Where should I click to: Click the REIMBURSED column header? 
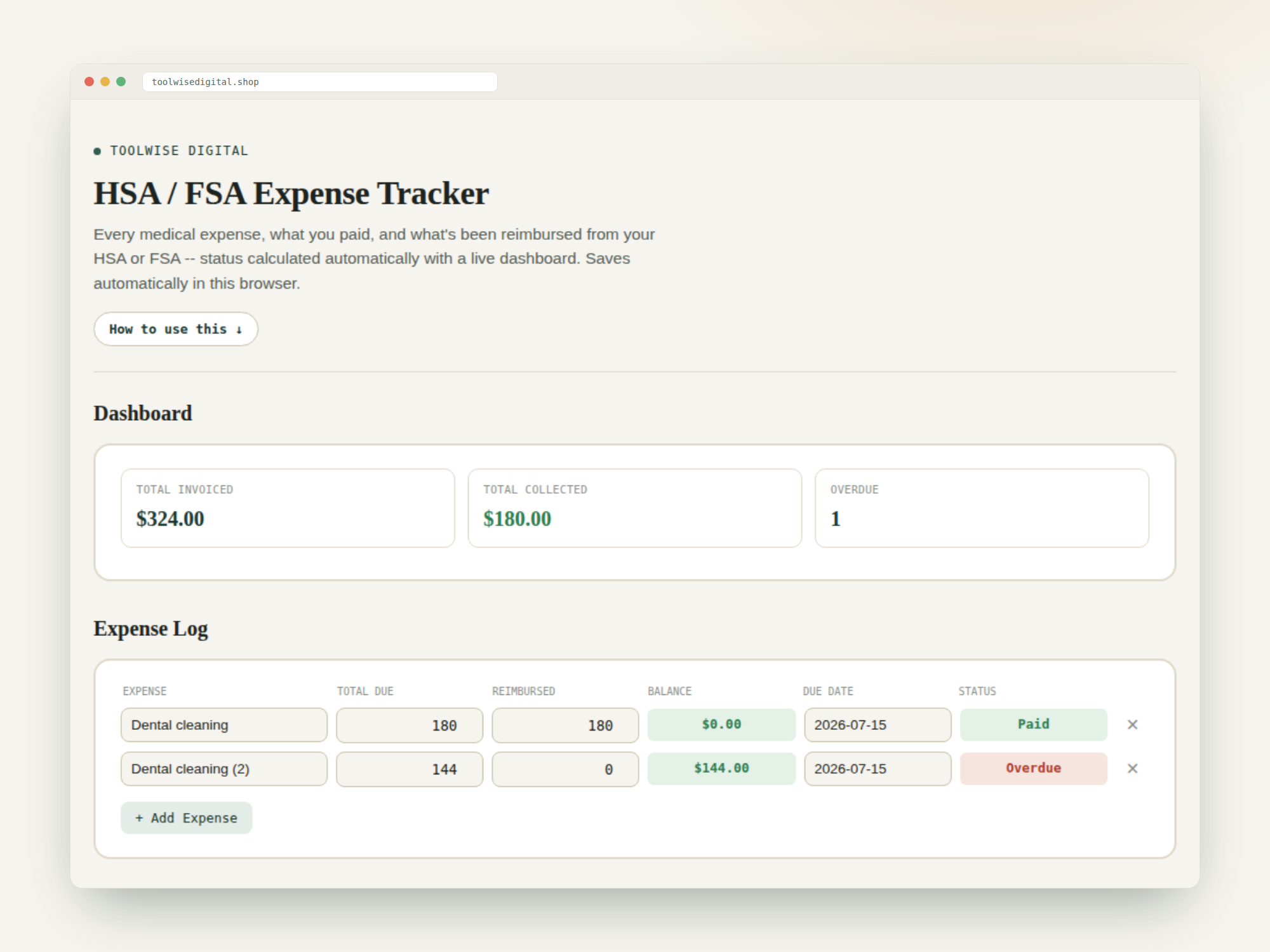click(x=523, y=691)
